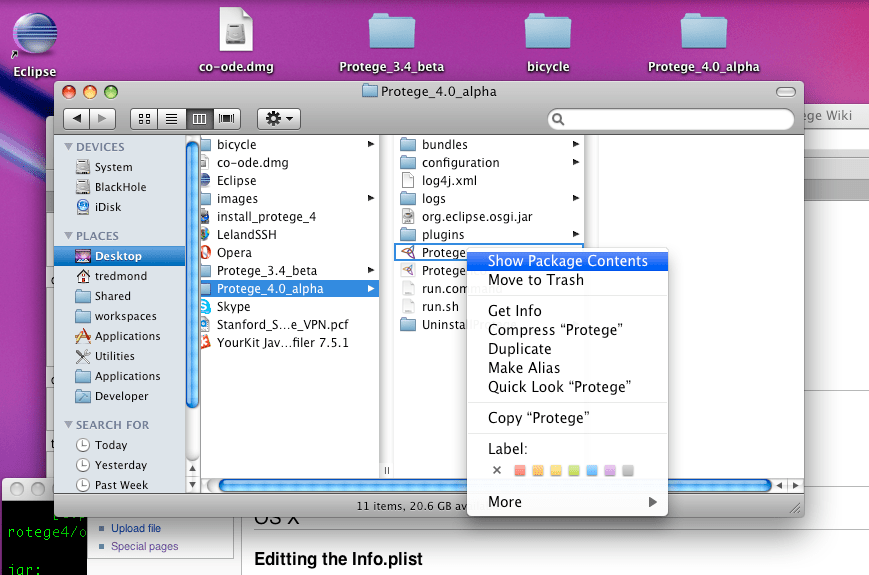The height and width of the screenshot is (575, 869).
Task: Click the Finder search field
Action: [671, 119]
